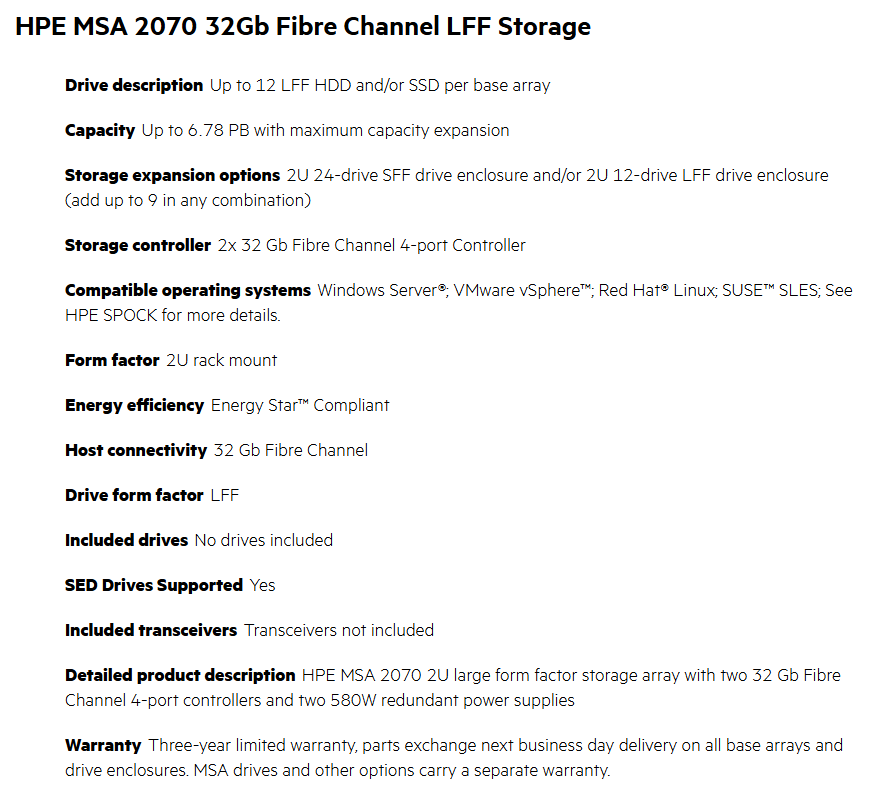Click the Energy efficiency label

(134, 405)
